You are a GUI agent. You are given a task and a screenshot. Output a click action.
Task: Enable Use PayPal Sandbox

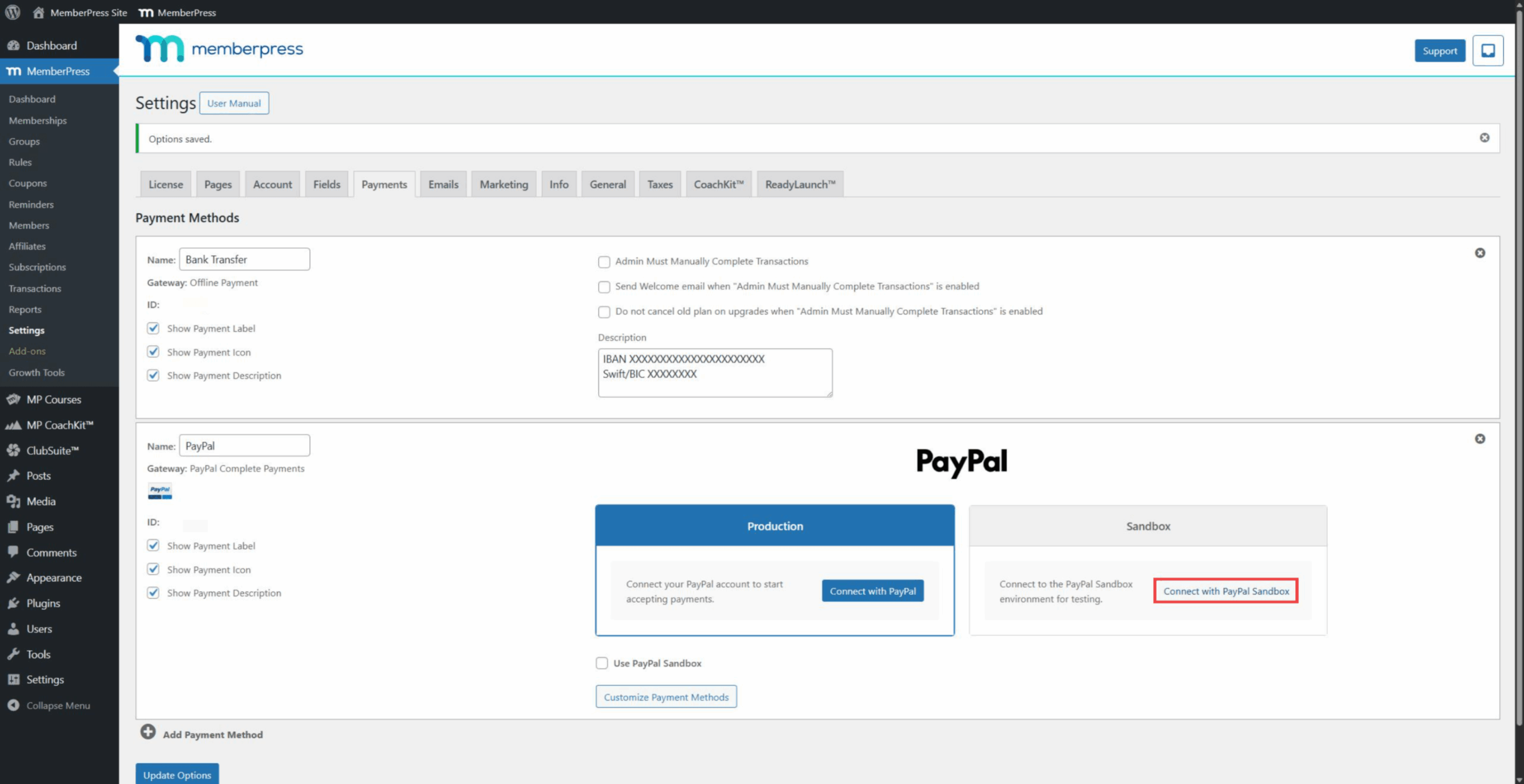pyautogui.click(x=601, y=663)
